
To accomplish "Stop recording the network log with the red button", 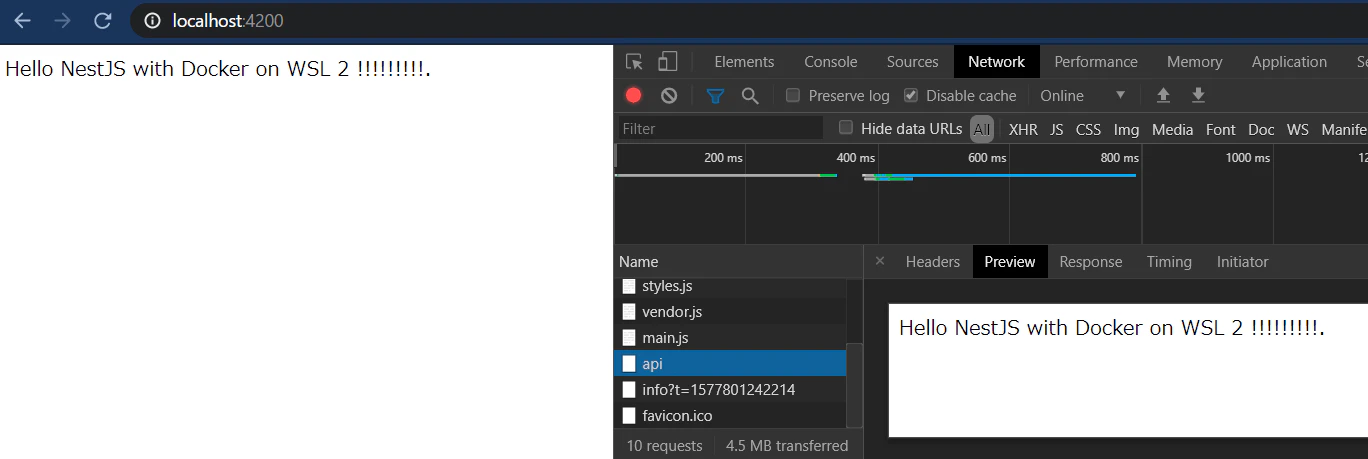I will coord(633,96).
